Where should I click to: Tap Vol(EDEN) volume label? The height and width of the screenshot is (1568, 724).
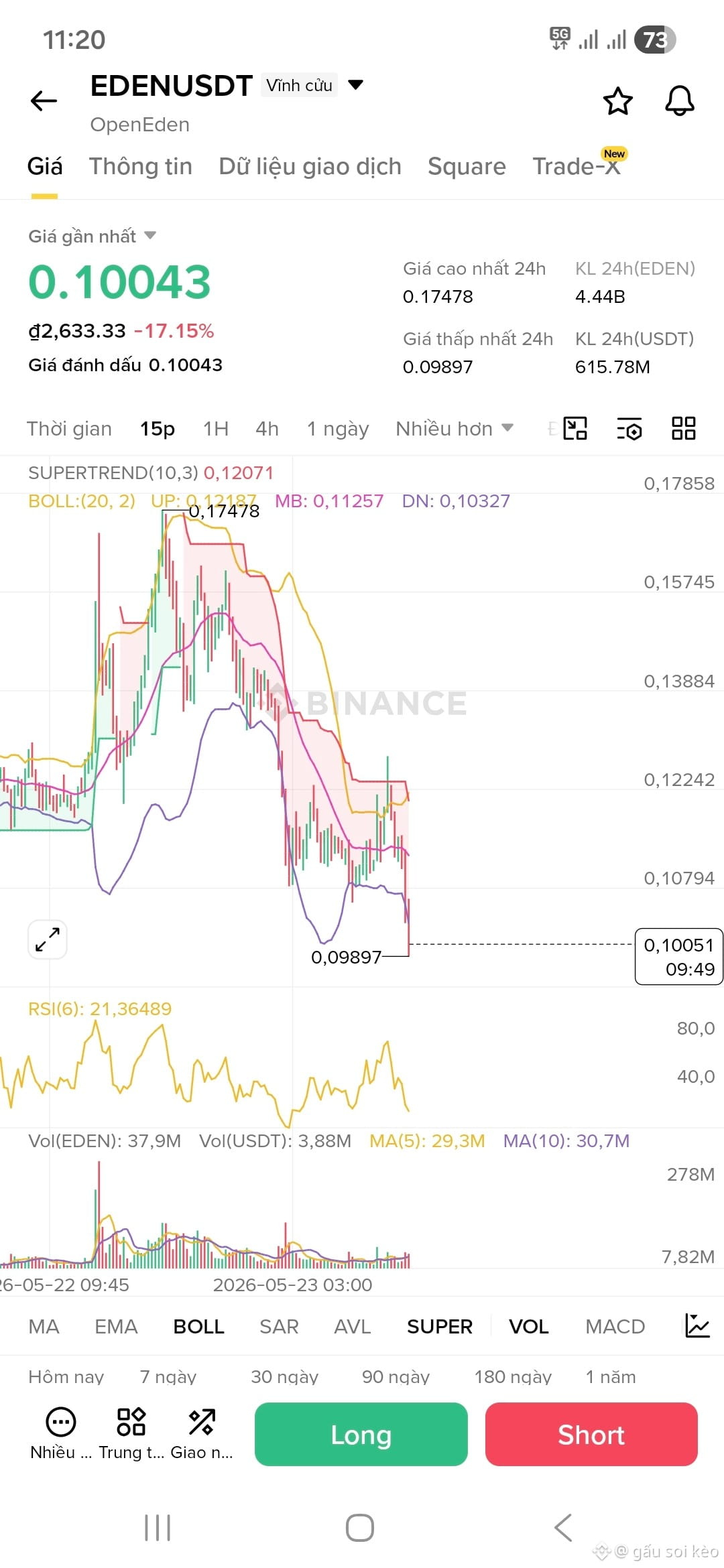(105, 1140)
